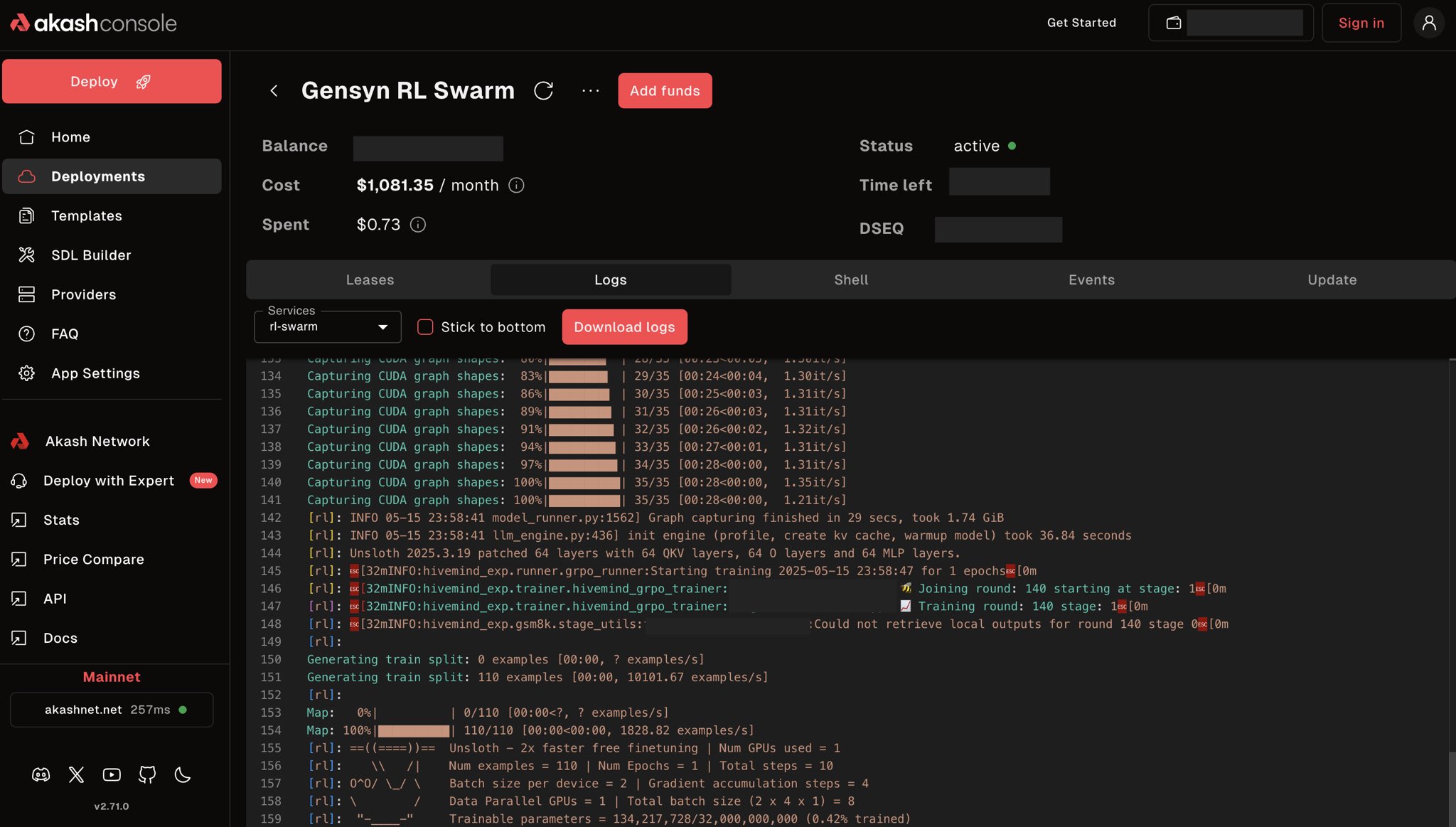The height and width of the screenshot is (827, 1456).
Task: Click the $1,081.35 cost value
Action: tap(395, 185)
